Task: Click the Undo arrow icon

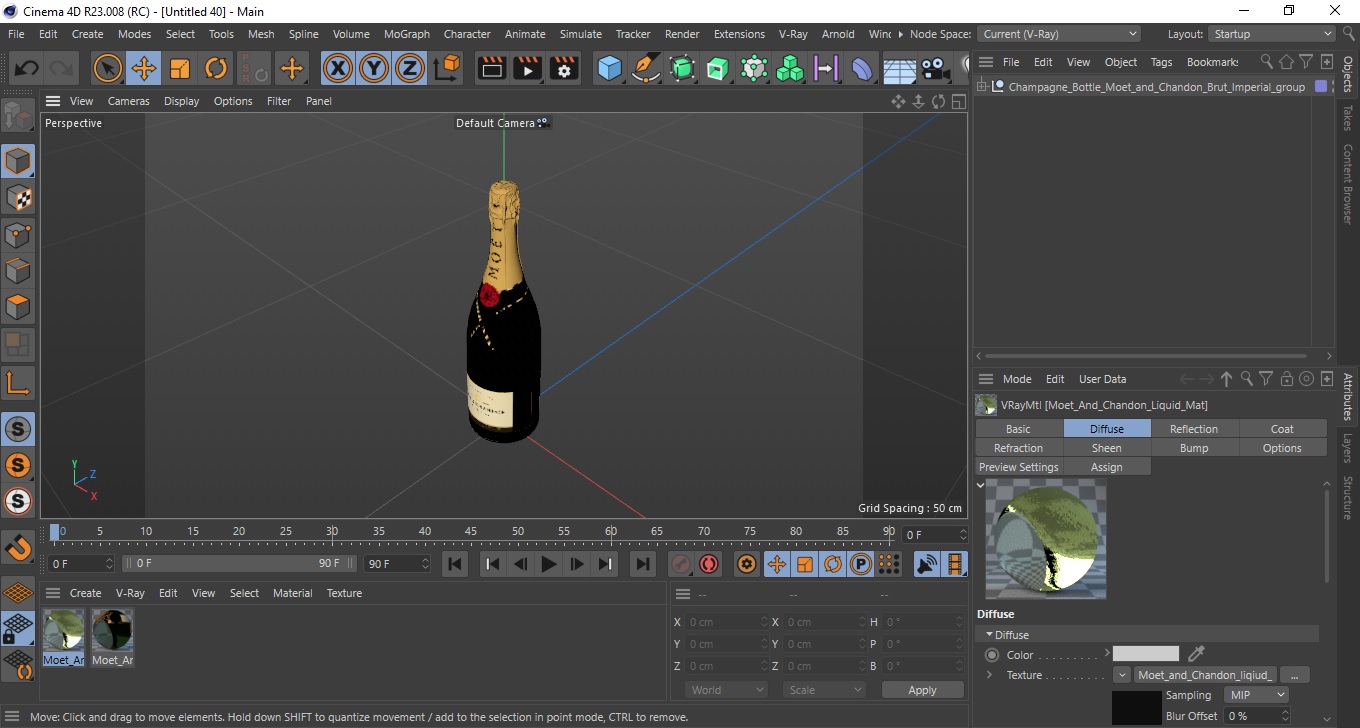Action: click(x=27, y=69)
